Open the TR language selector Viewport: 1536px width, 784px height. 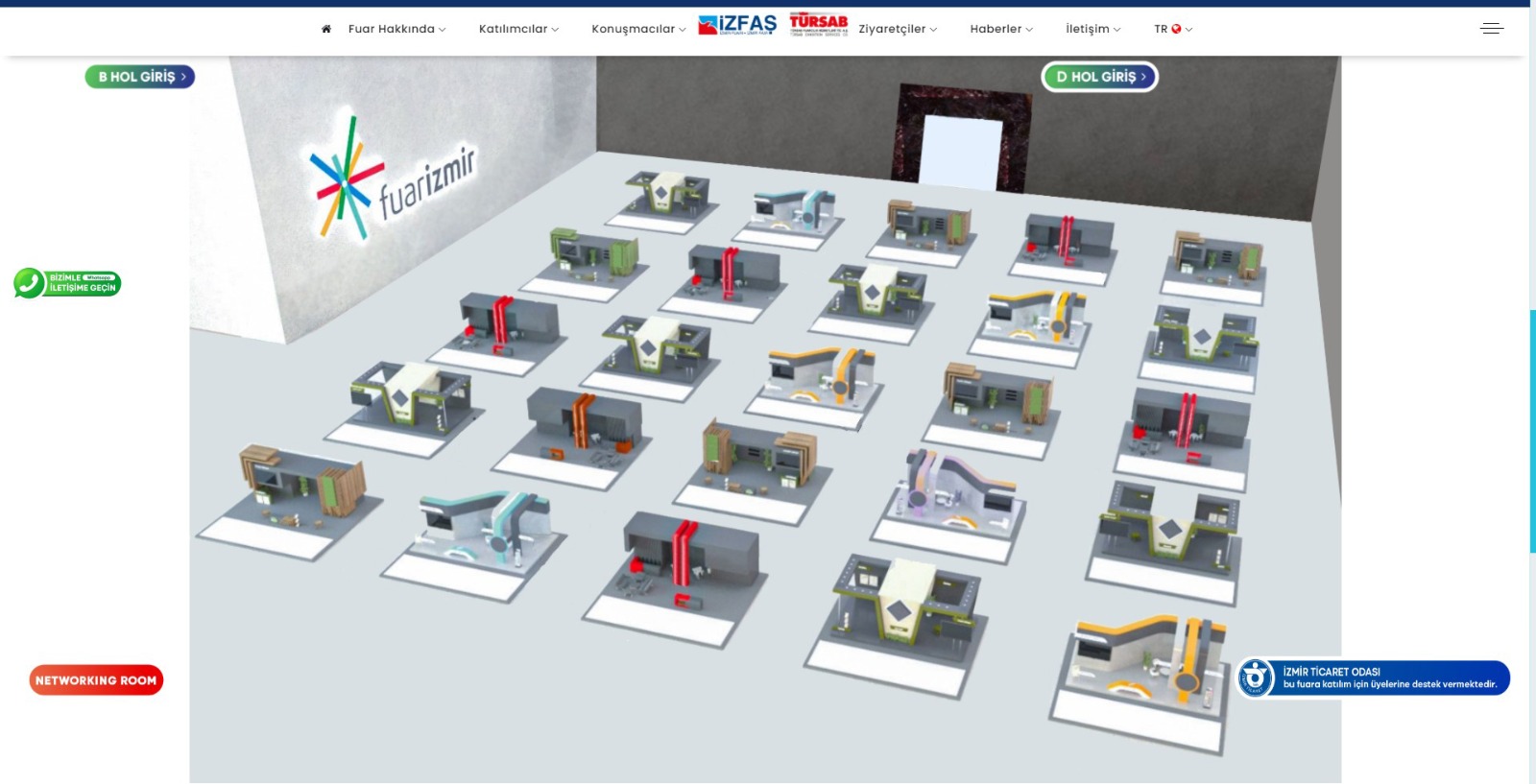click(x=1173, y=29)
